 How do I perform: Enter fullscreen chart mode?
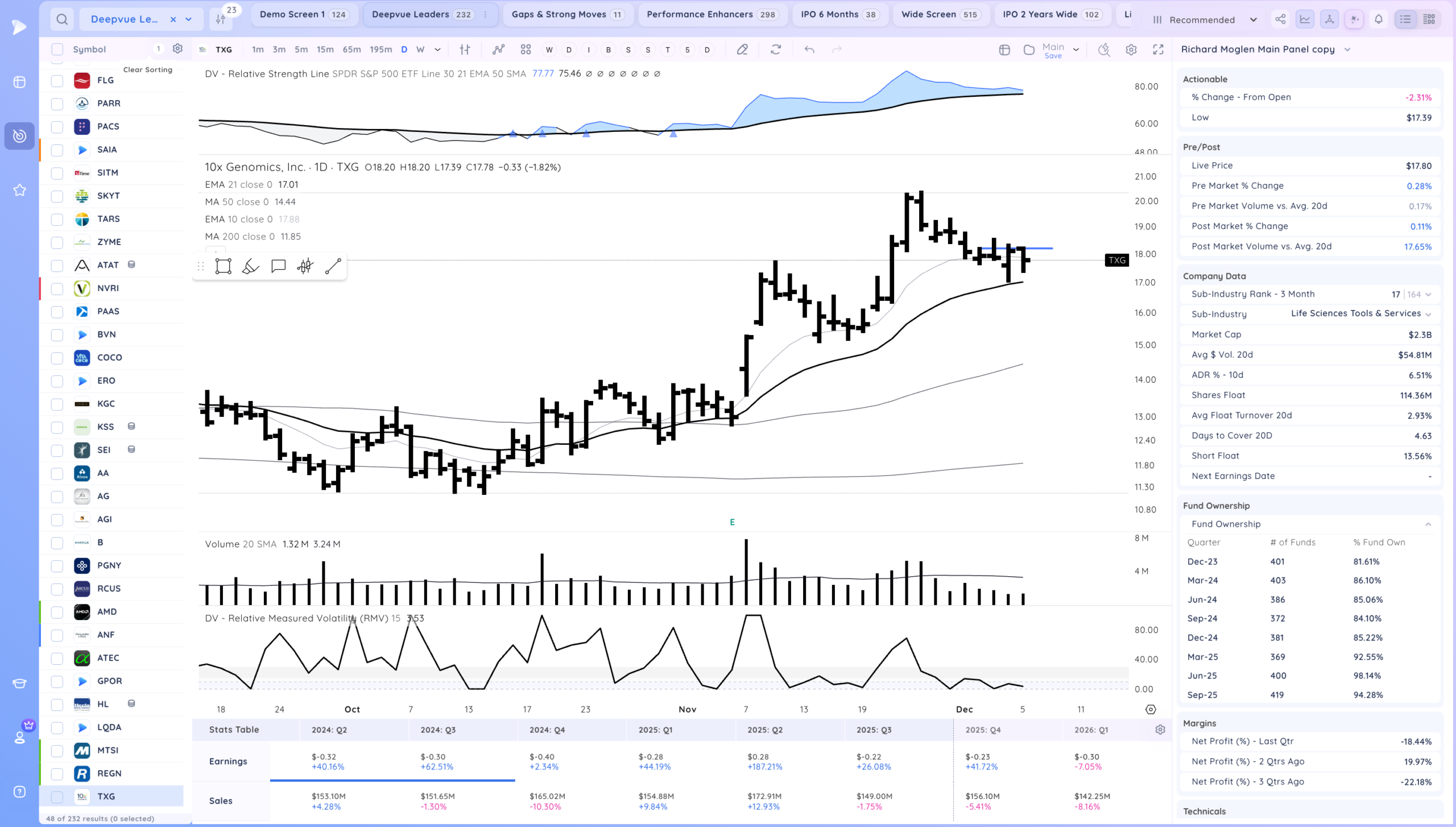pos(1158,49)
